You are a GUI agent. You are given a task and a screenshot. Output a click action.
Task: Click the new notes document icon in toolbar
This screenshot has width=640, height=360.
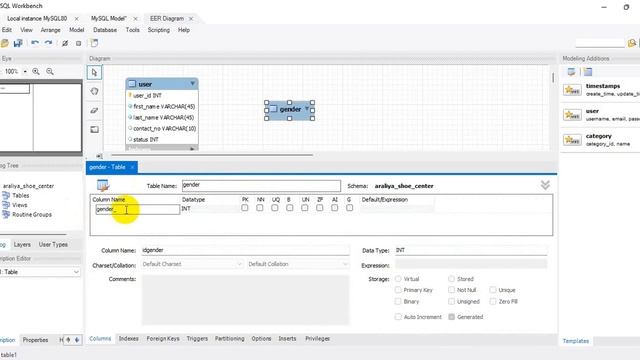94,43
